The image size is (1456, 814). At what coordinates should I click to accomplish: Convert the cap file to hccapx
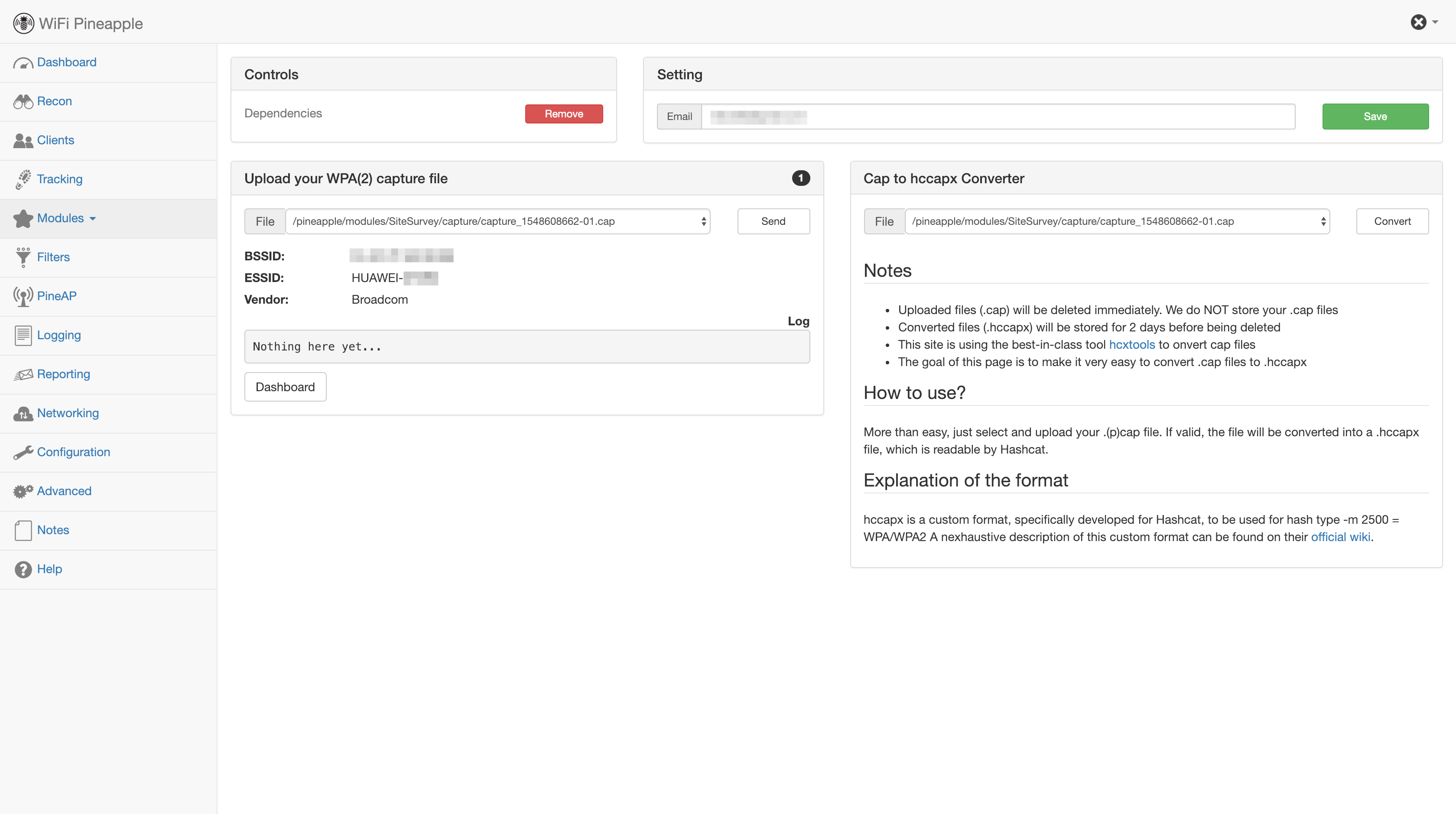pos(1392,221)
